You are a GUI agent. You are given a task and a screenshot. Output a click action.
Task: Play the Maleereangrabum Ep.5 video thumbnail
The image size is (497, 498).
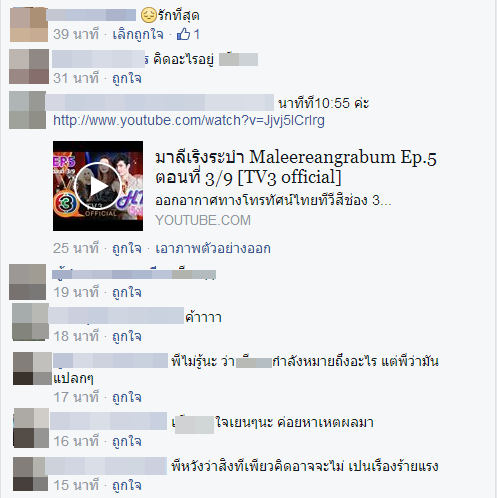click(x=98, y=186)
